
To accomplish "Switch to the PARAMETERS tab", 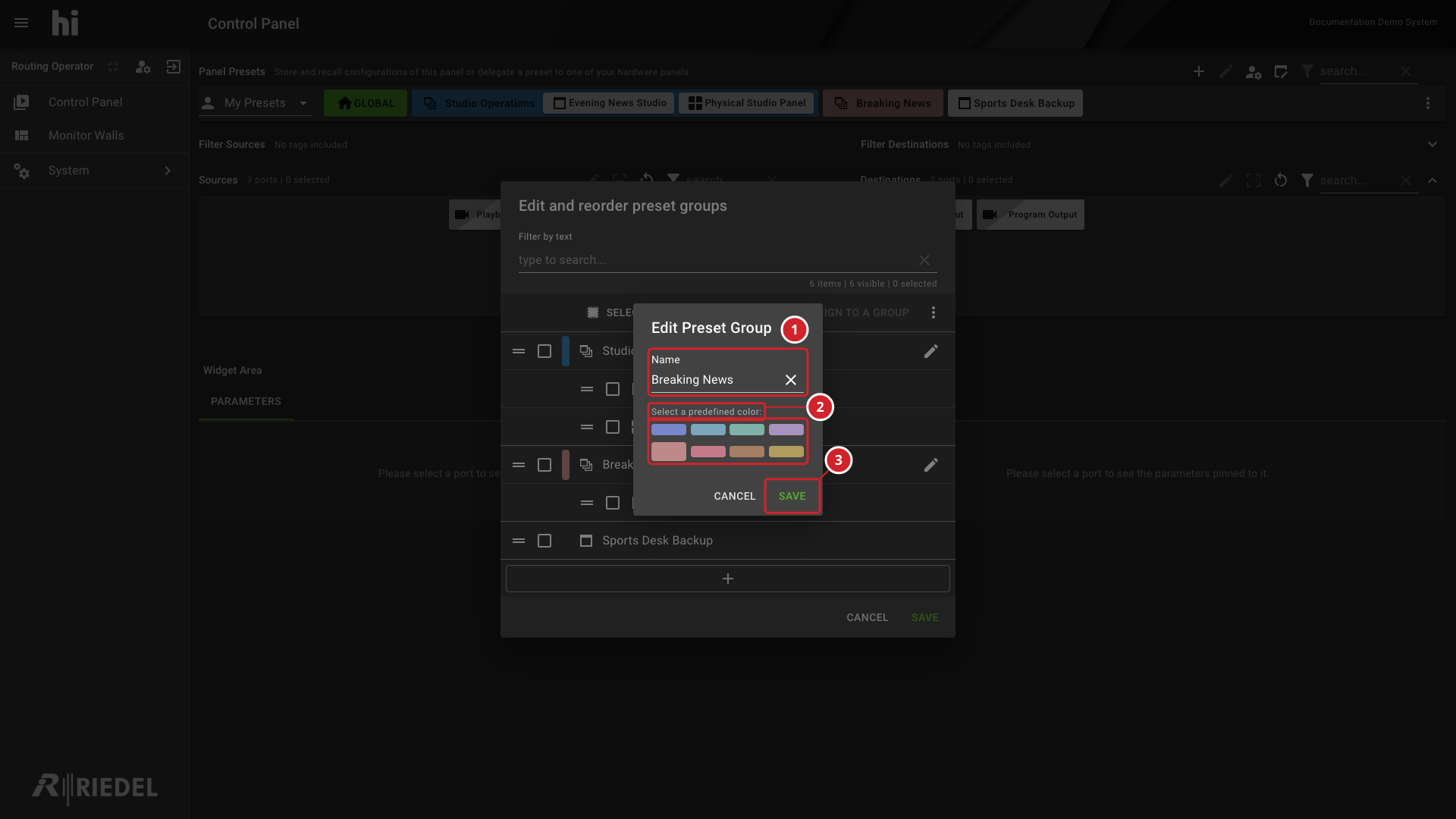I will point(246,401).
